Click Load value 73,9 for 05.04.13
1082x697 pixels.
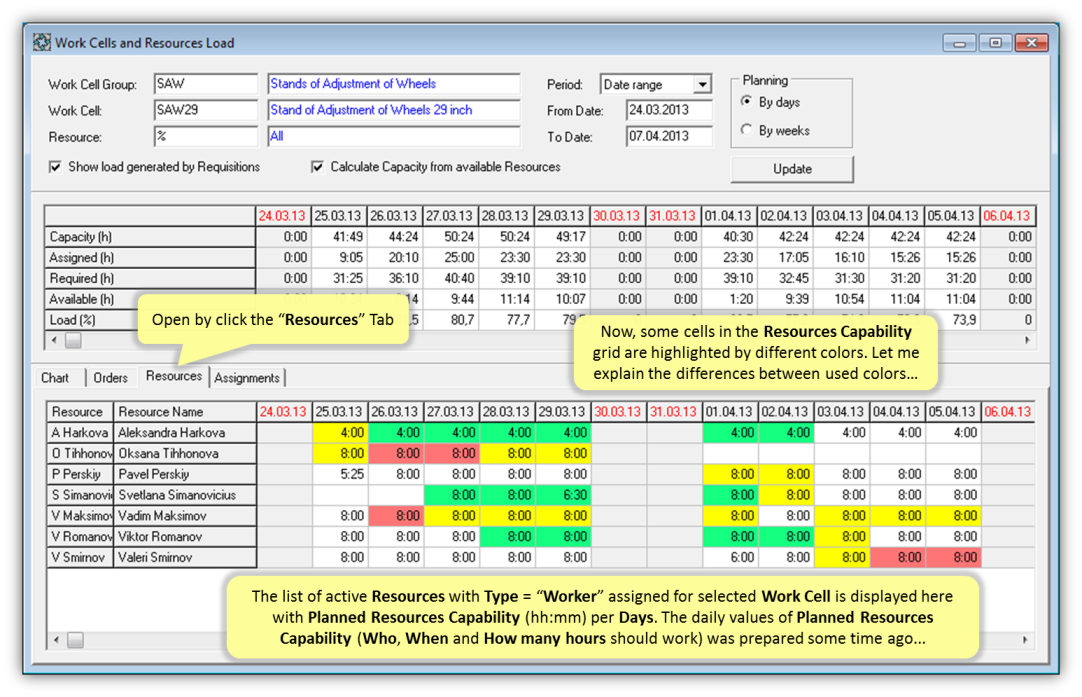[x=951, y=320]
